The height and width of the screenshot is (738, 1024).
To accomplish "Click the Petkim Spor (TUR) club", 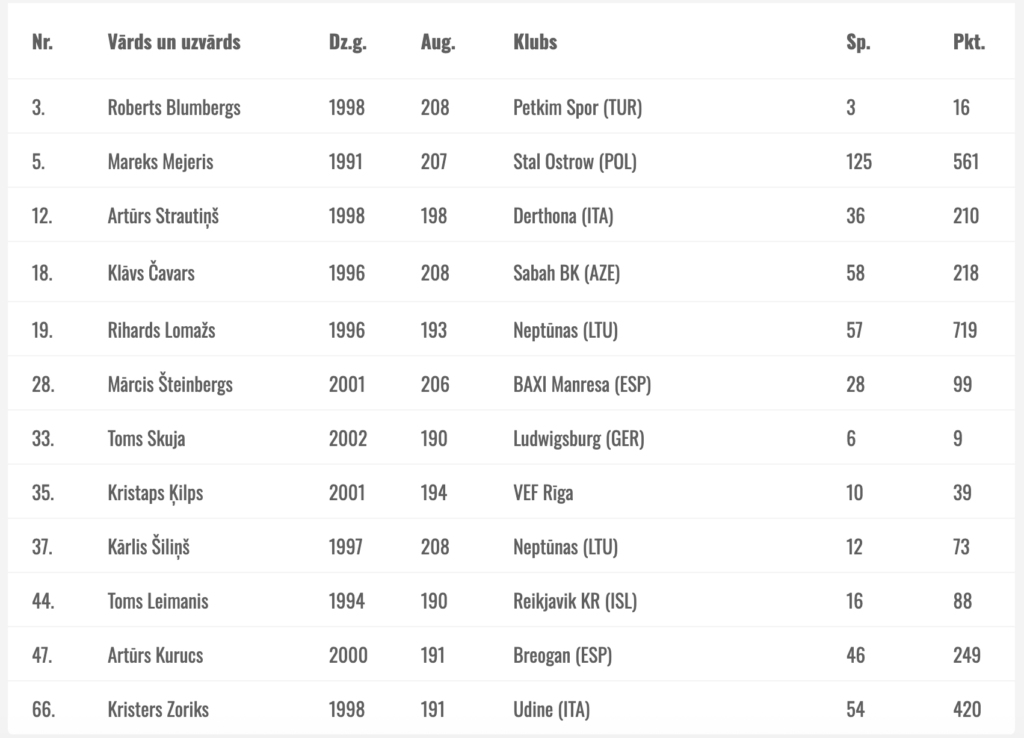I will pyautogui.click(x=577, y=107).
